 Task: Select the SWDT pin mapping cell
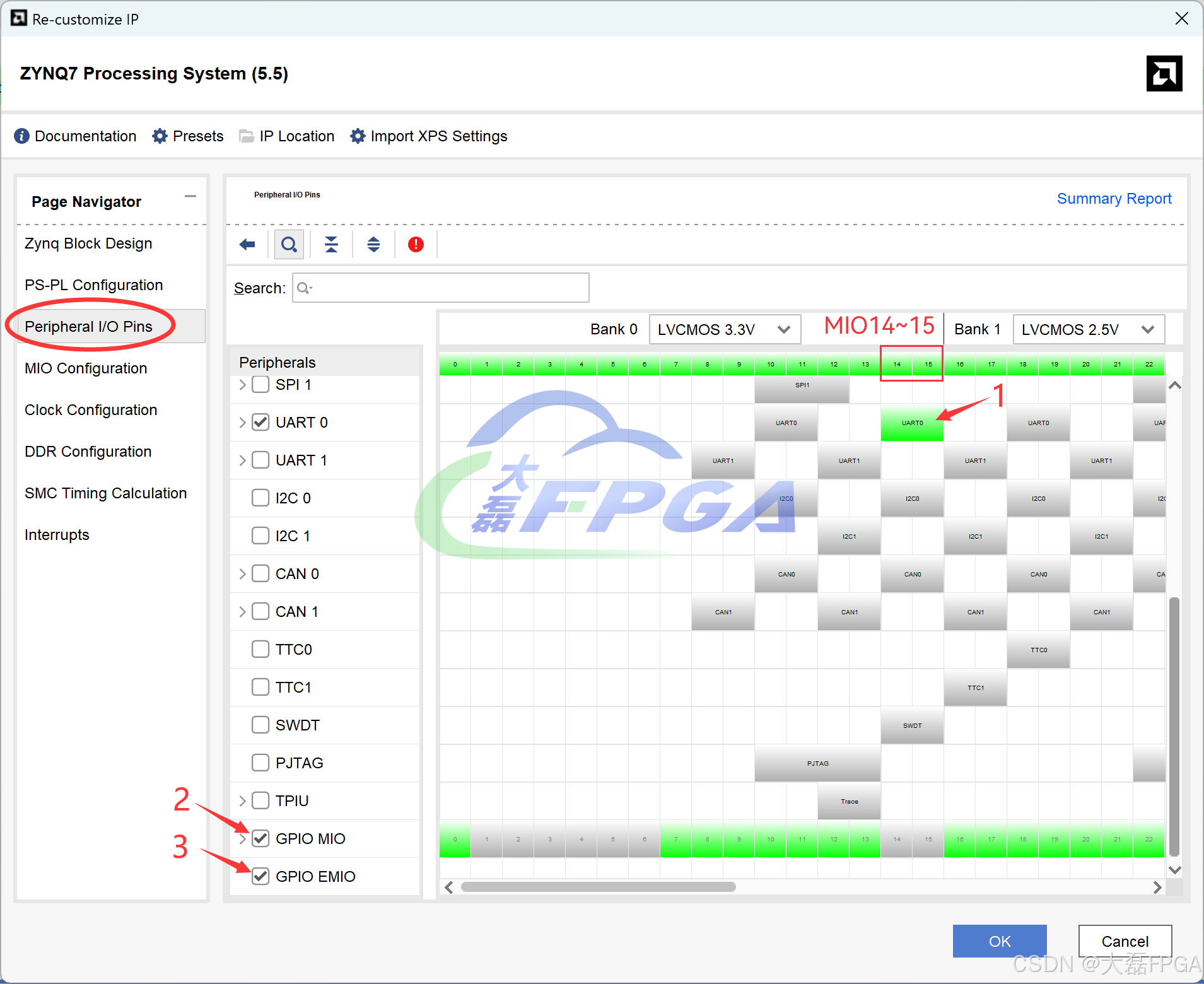point(912,725)
